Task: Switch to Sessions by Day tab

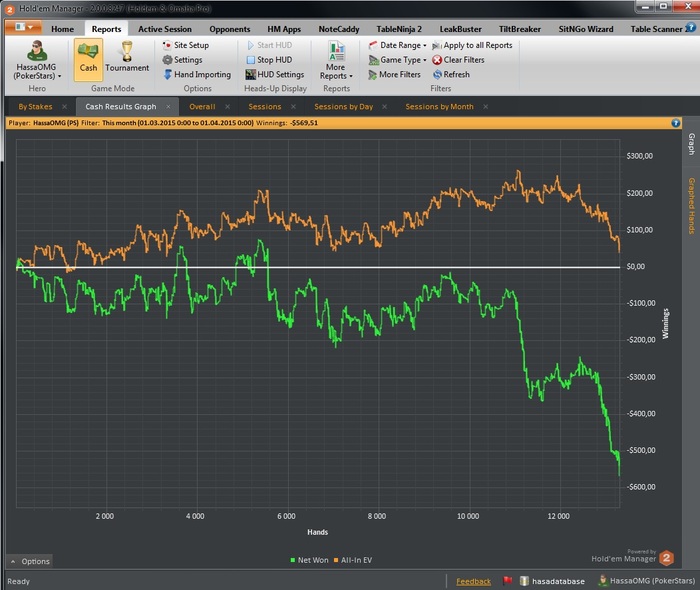Action: (x=343, y=107)
